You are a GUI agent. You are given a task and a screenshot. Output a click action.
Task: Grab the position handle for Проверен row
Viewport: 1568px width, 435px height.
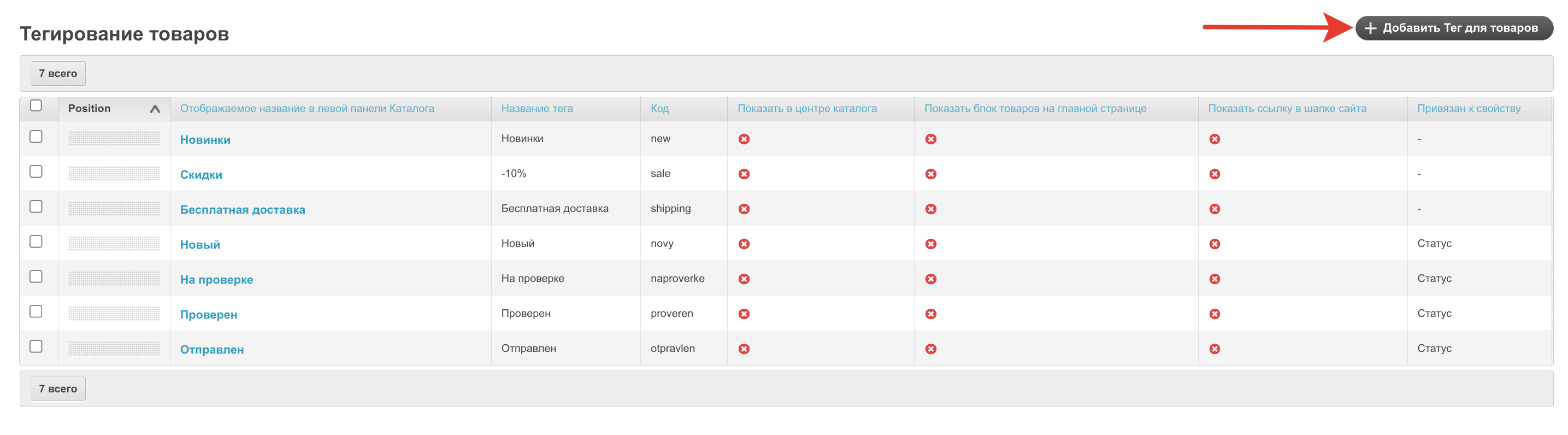114,313
